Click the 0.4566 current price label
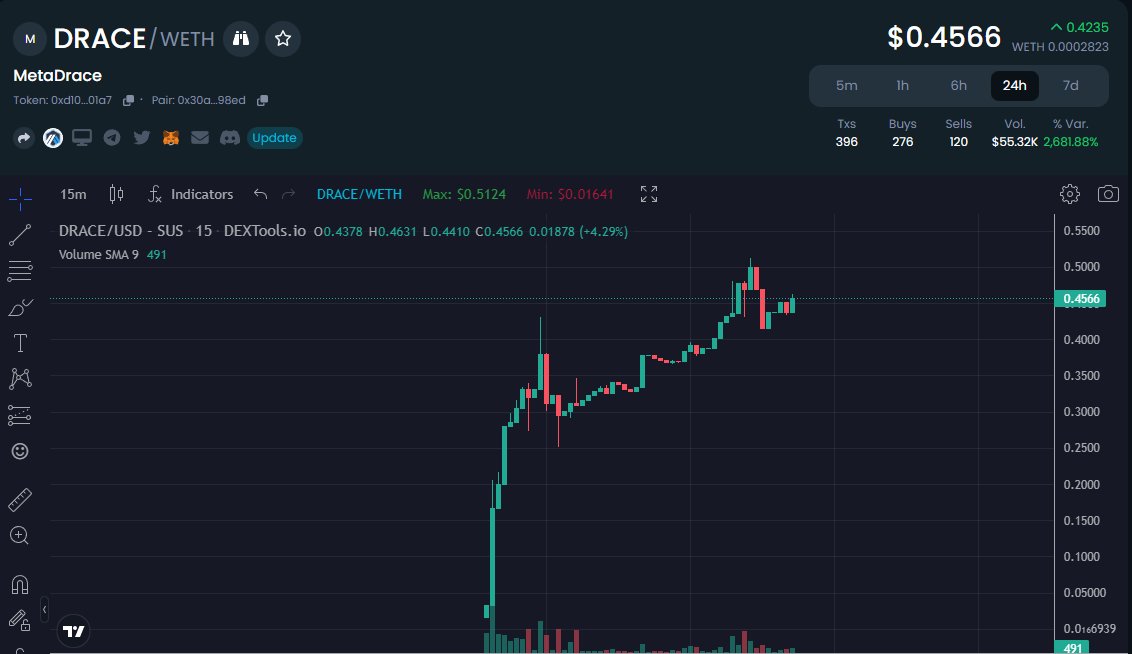 (x=1081, y=299)
